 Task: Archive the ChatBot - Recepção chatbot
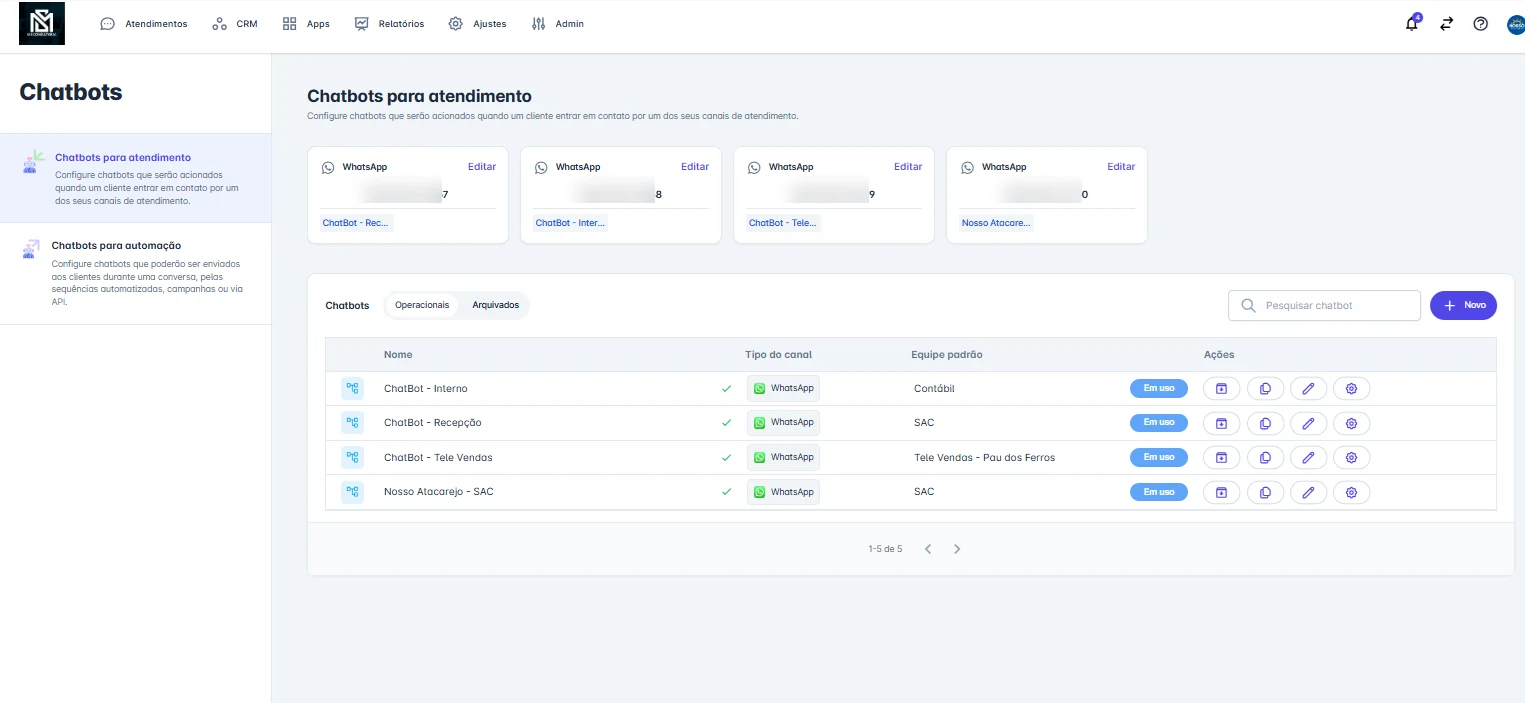(x=1221, y=423)
